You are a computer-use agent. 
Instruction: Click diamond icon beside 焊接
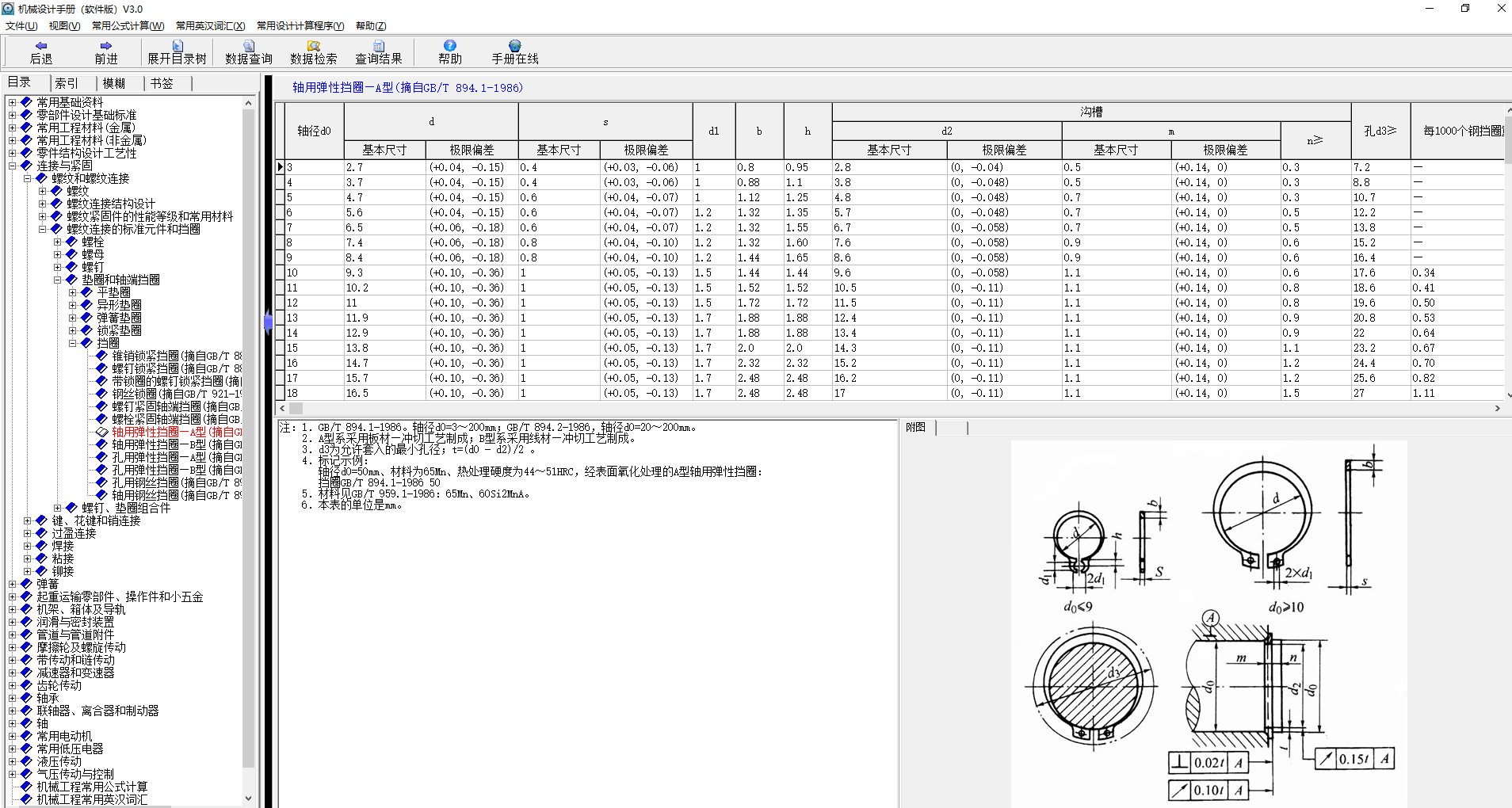(x=41, y=546)
